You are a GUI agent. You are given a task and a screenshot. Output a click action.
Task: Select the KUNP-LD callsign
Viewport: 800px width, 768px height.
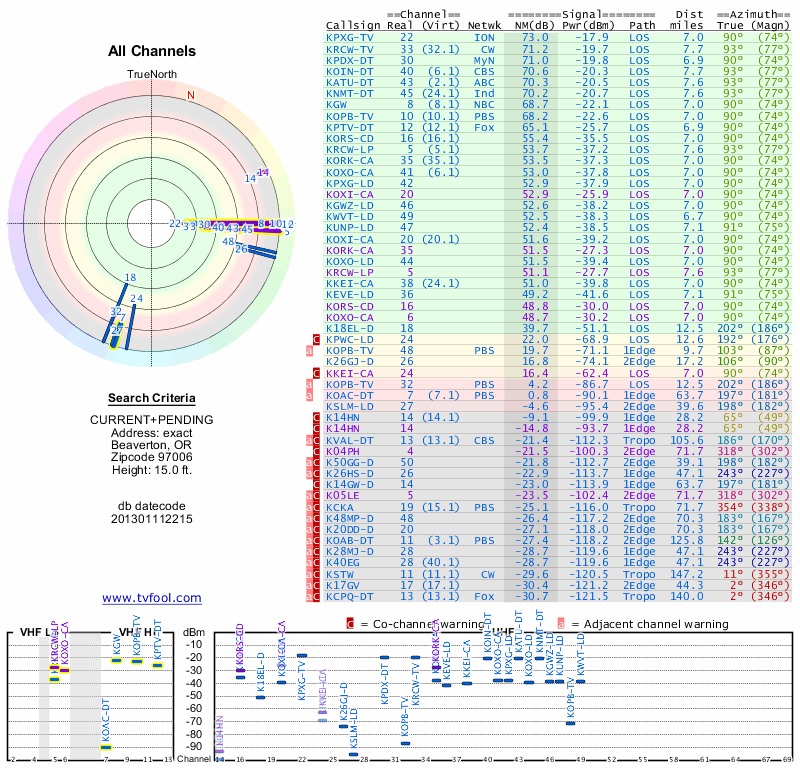(350, 228)
